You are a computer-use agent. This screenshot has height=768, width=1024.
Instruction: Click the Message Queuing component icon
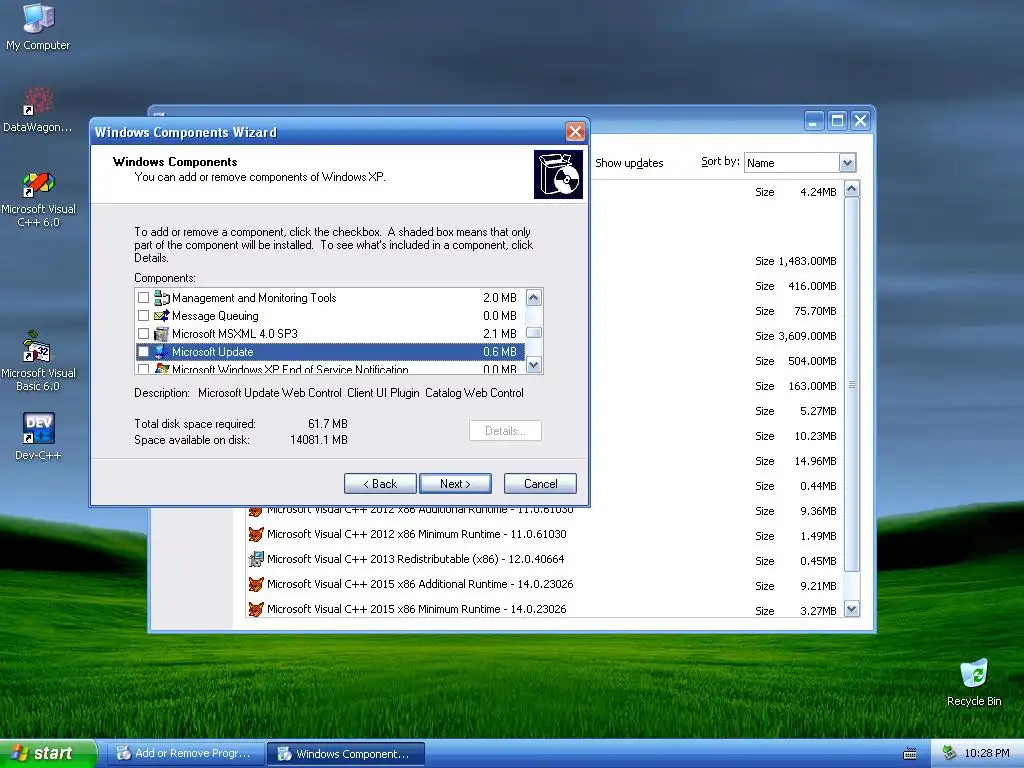[x=161, y=316]
